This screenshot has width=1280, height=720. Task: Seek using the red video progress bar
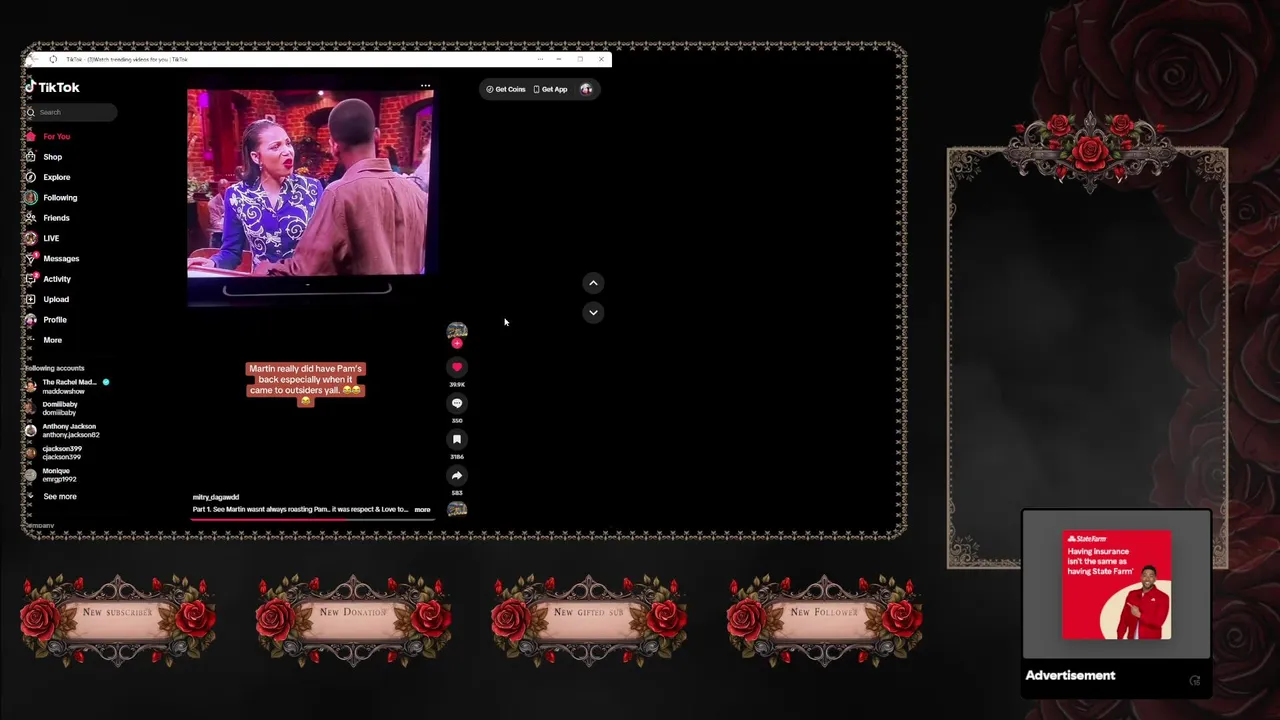click(x=311, y=518)
